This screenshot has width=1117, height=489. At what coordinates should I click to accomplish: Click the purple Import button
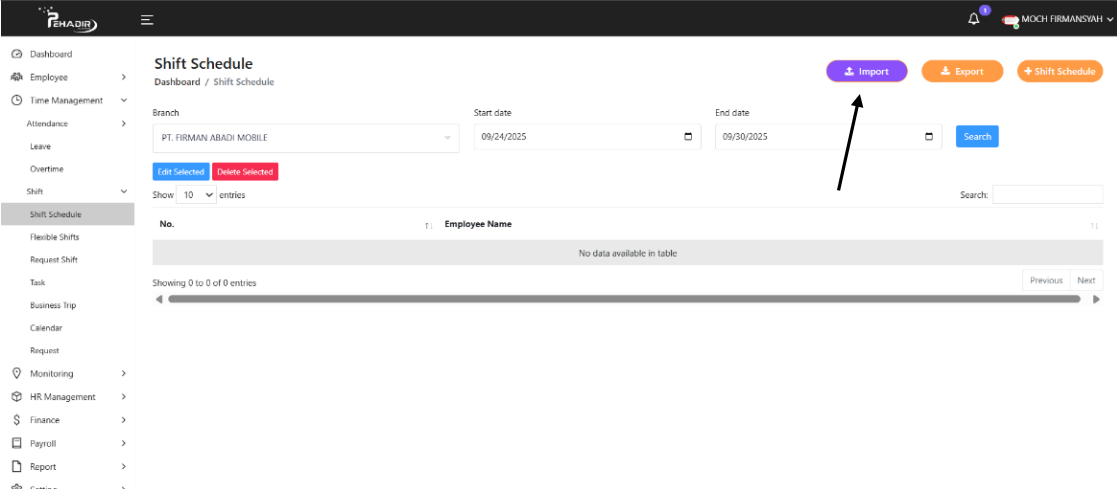pyautogui.click(x=866, y=71)
